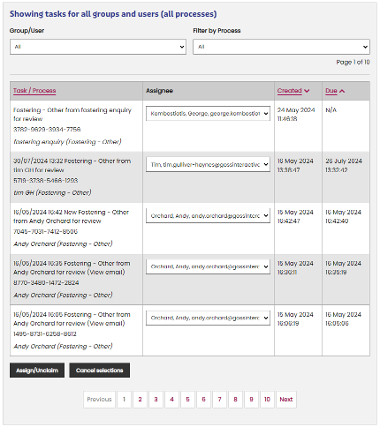Click the Cancel selections button

(99, 370)
